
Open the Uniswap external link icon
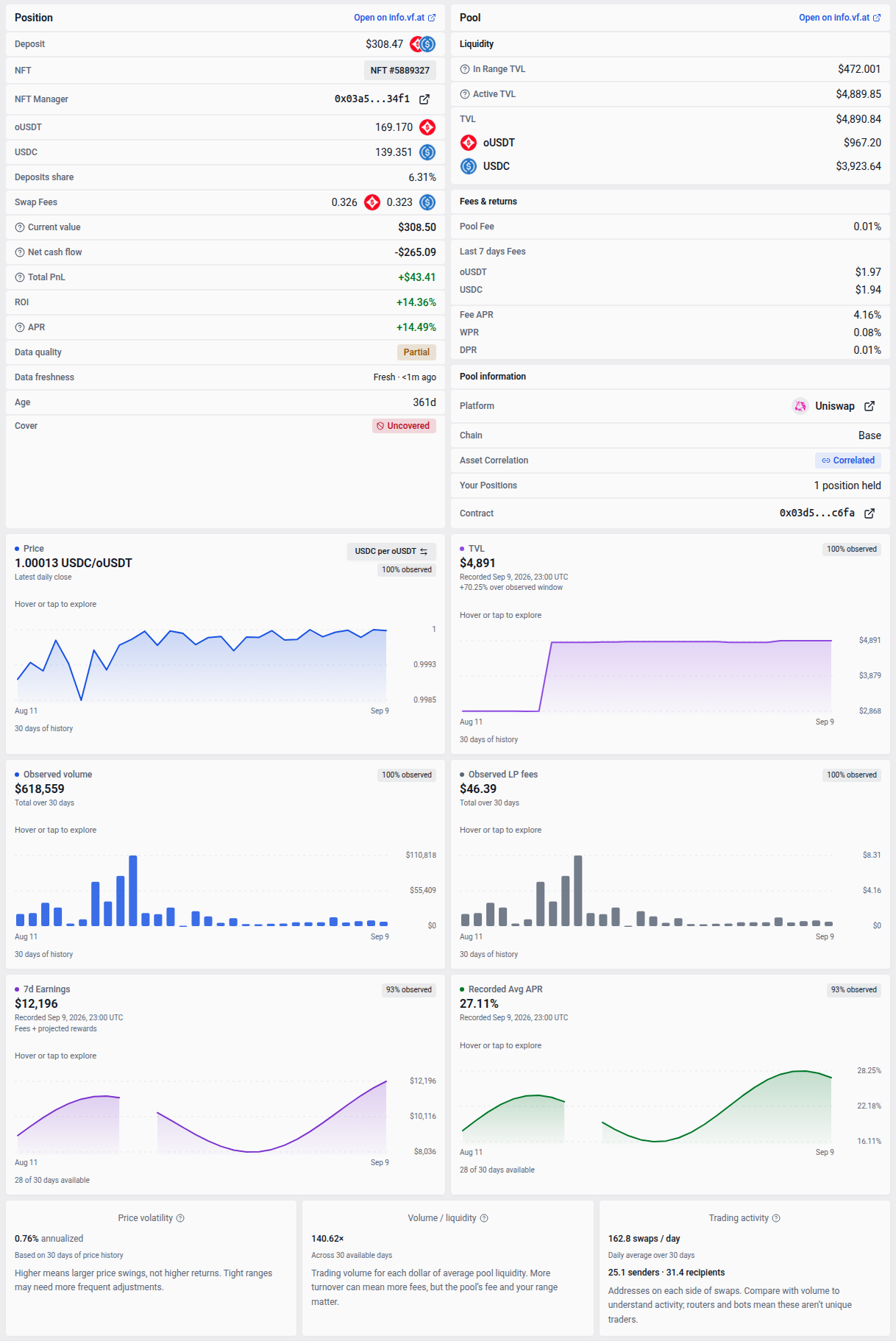click(870, 406)
